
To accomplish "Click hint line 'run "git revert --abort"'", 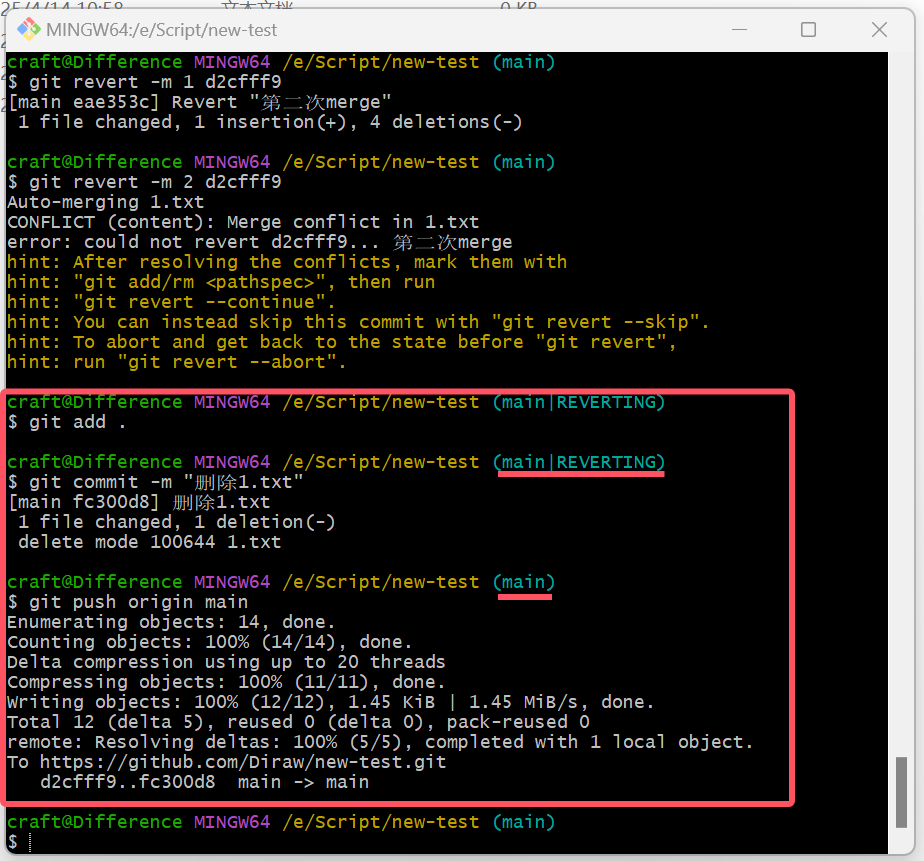I will pyautogui.click(x=177, y=362).
